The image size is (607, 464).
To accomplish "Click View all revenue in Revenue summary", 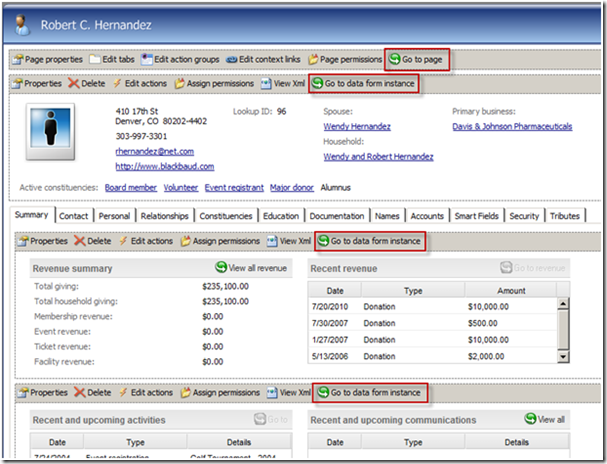I will point(251,268).
